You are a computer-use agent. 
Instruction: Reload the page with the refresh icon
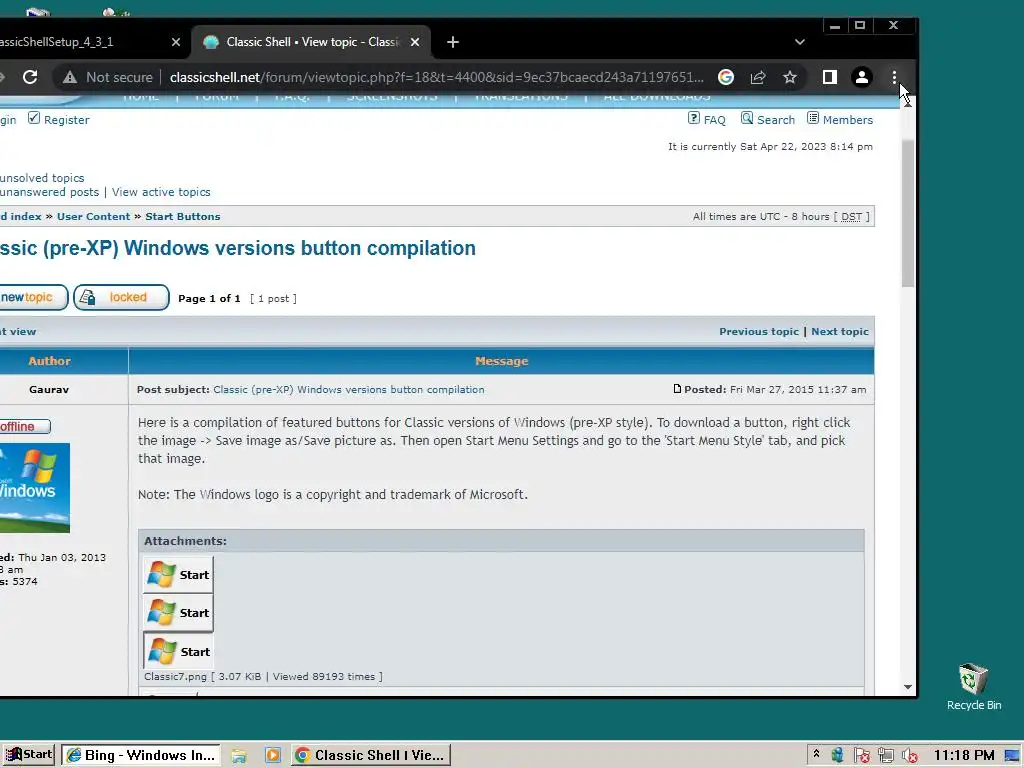click(30, 77)
